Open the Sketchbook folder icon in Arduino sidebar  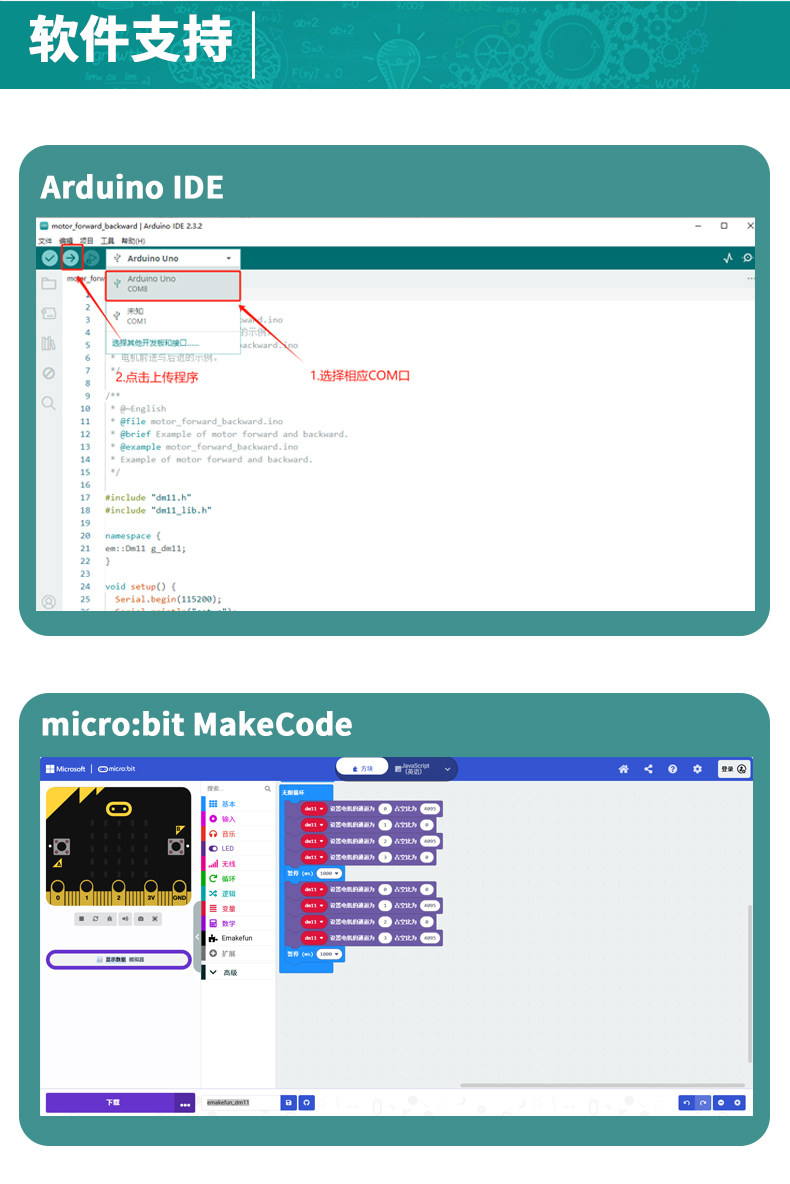pos(49,284)
